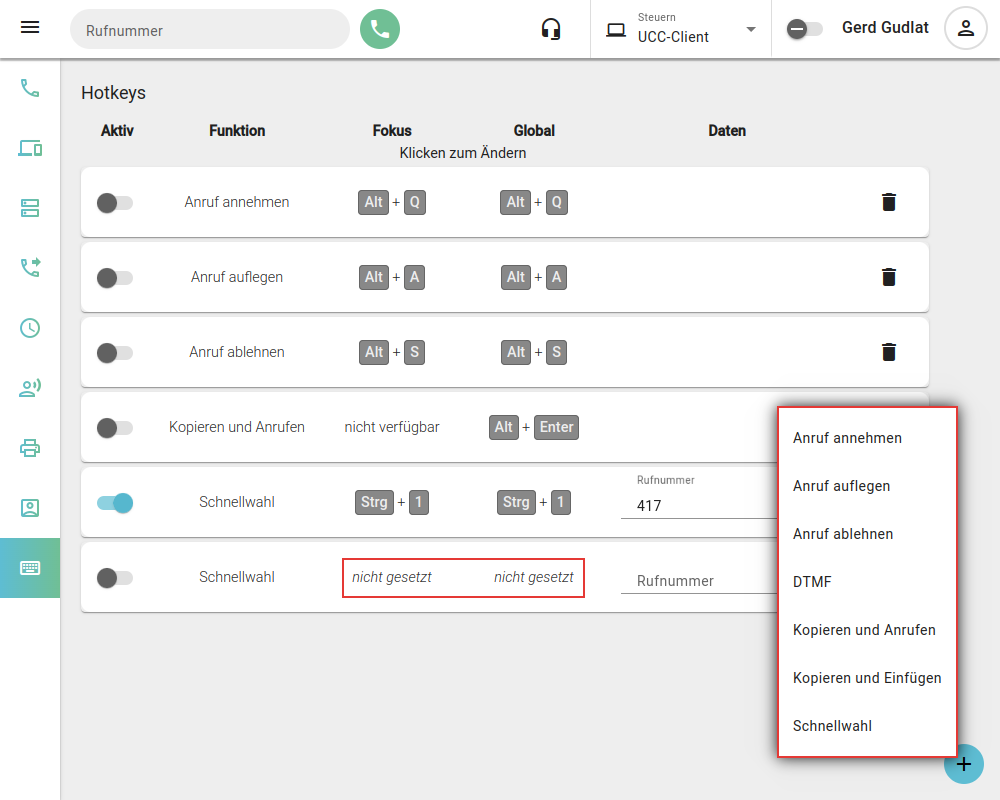Enable the Anruf annehmen hotkey toggle
The width and height of the screenshot is (1000, 800).
pyautogui.click(x=114, y=203)
